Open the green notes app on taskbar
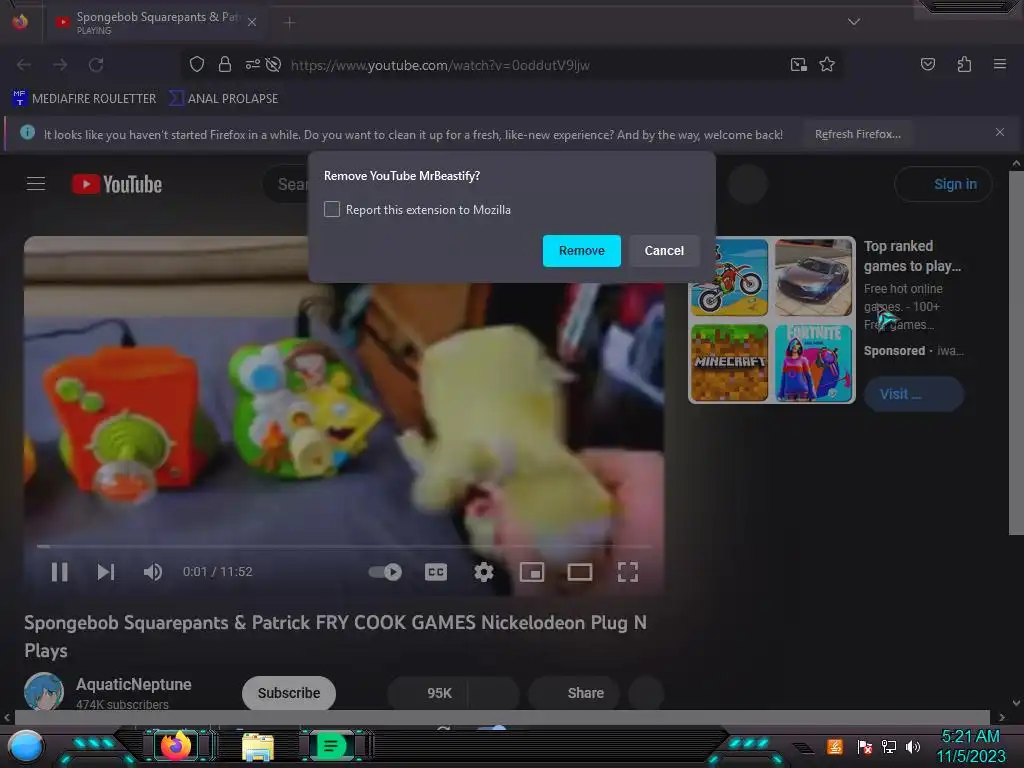This screenshot has height=768, width=1024. coord(331,746)
